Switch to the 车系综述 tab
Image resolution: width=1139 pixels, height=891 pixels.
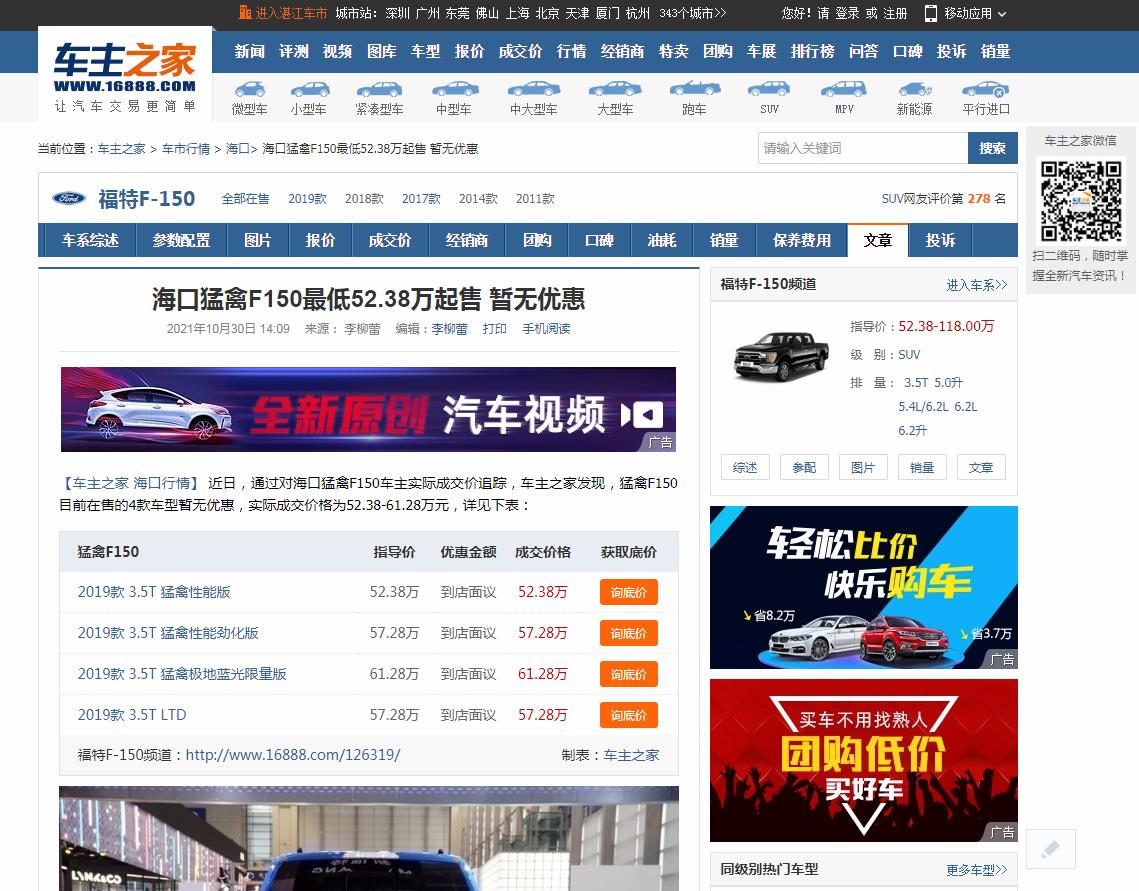[90, 240]
